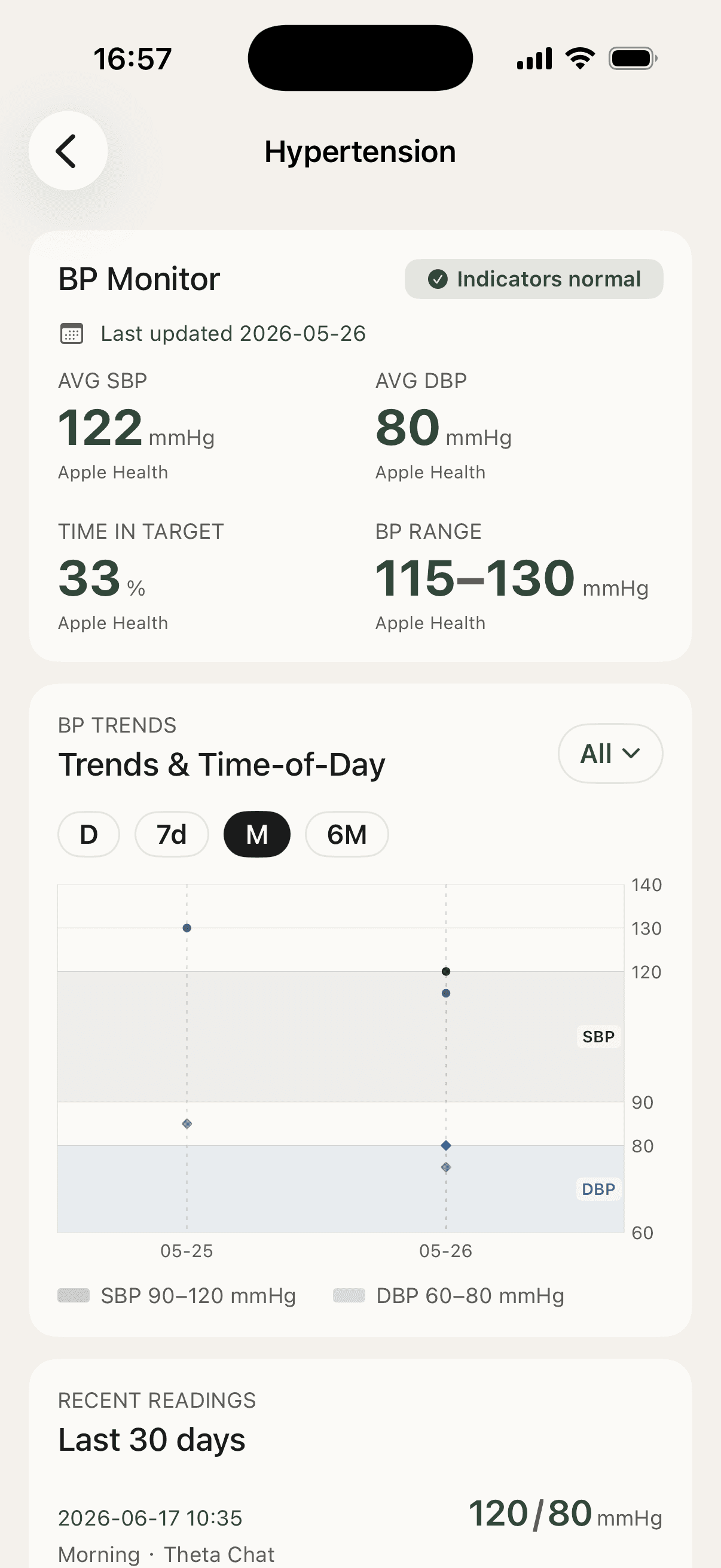Check the battery icon in status bar
This screenshot has width=721, height=1568.
[633, 59]
